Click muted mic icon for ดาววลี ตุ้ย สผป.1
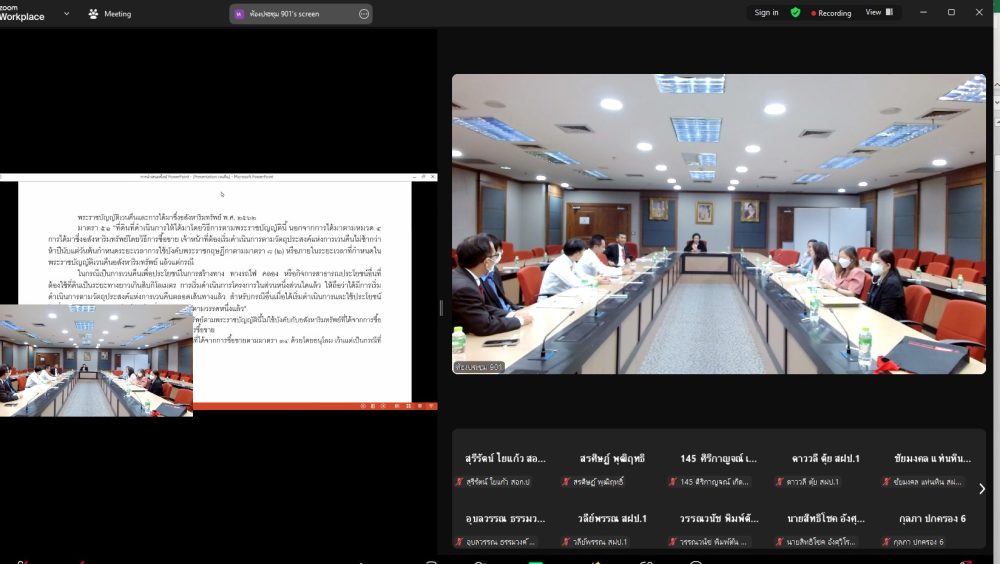Image resolution: width=1000 pixels, height=564 pixels. 783,482
